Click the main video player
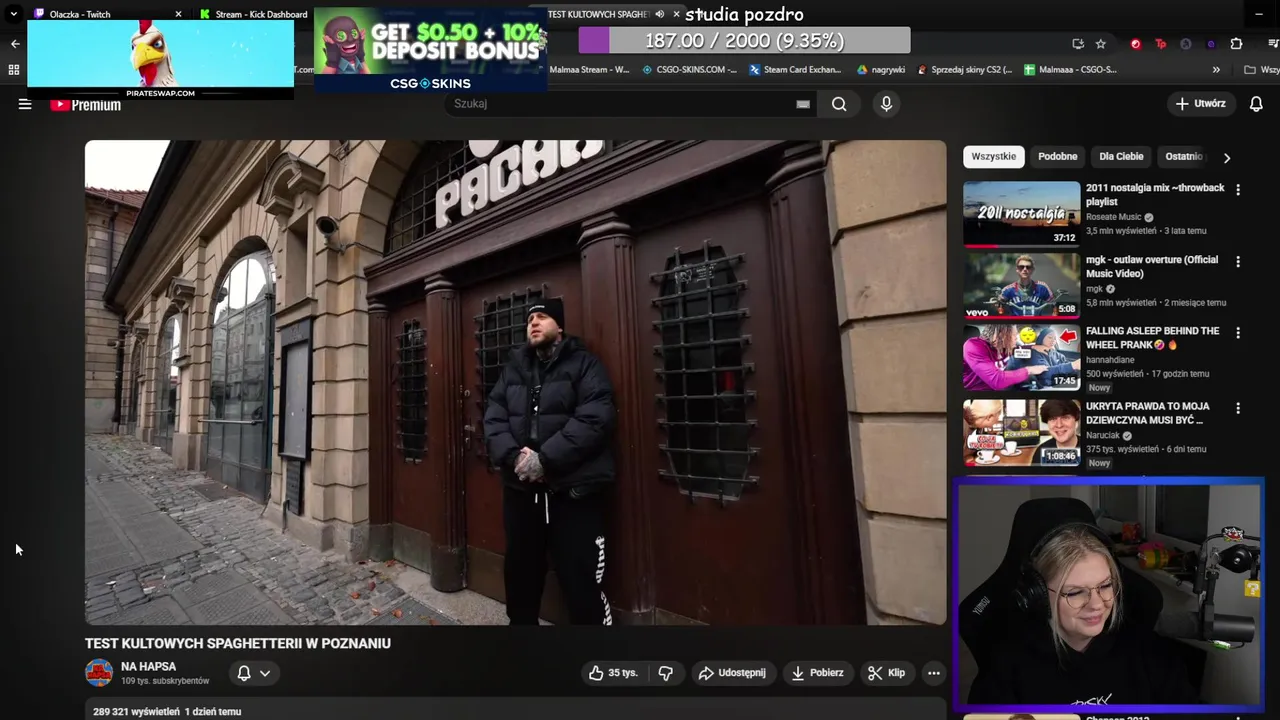Image resolution: width=1280 pixels, height=720 pixels. [515, 382]
